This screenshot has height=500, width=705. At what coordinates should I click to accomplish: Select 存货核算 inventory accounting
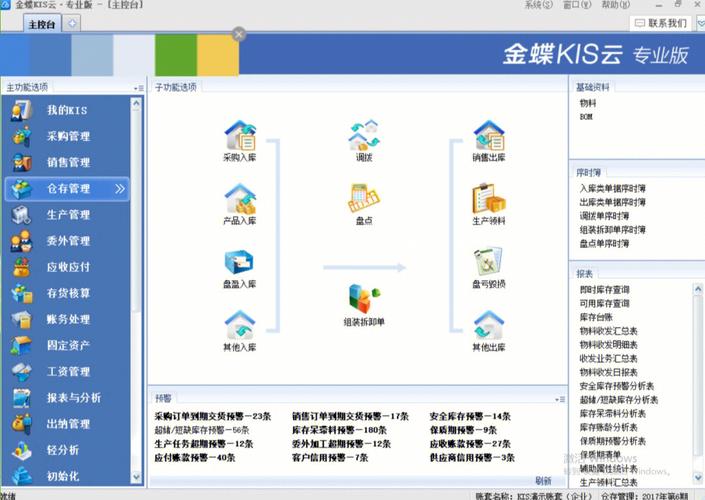click(67, 293)
